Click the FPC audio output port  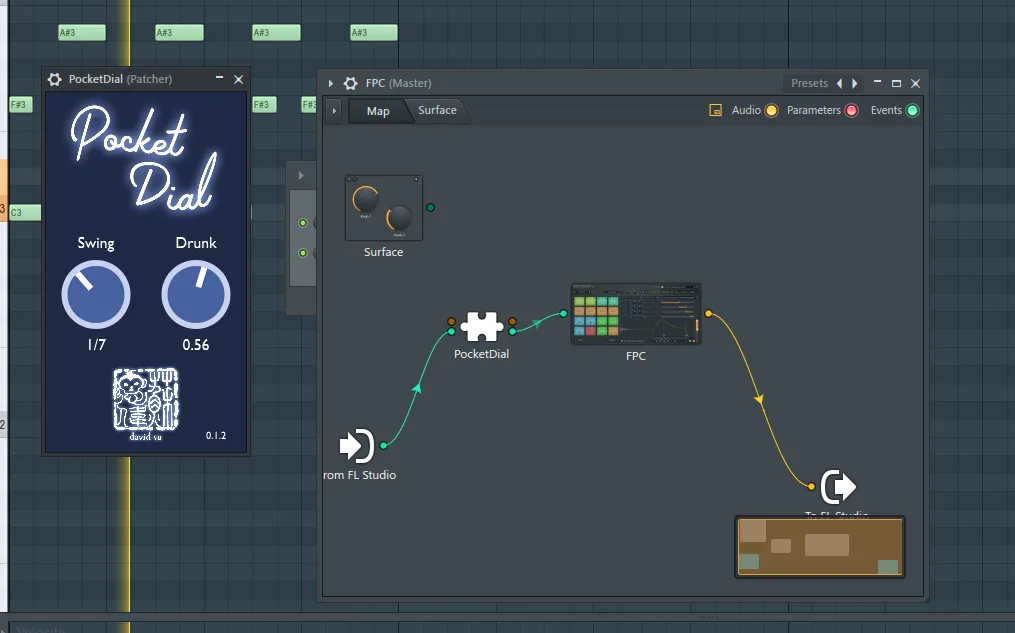coord(708,314)
